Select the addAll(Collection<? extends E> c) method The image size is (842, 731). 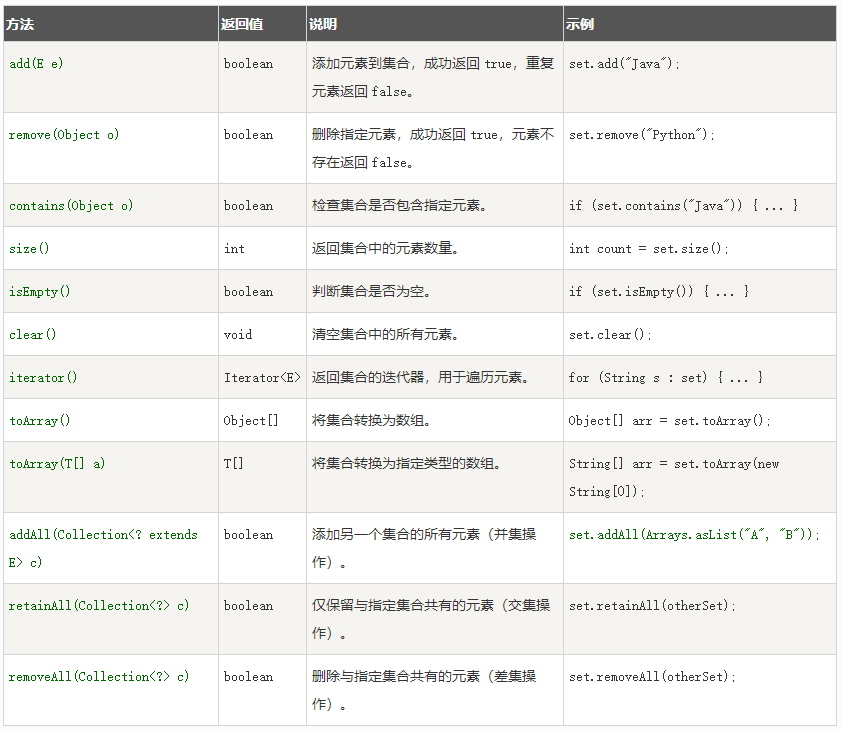pos(103,548)
